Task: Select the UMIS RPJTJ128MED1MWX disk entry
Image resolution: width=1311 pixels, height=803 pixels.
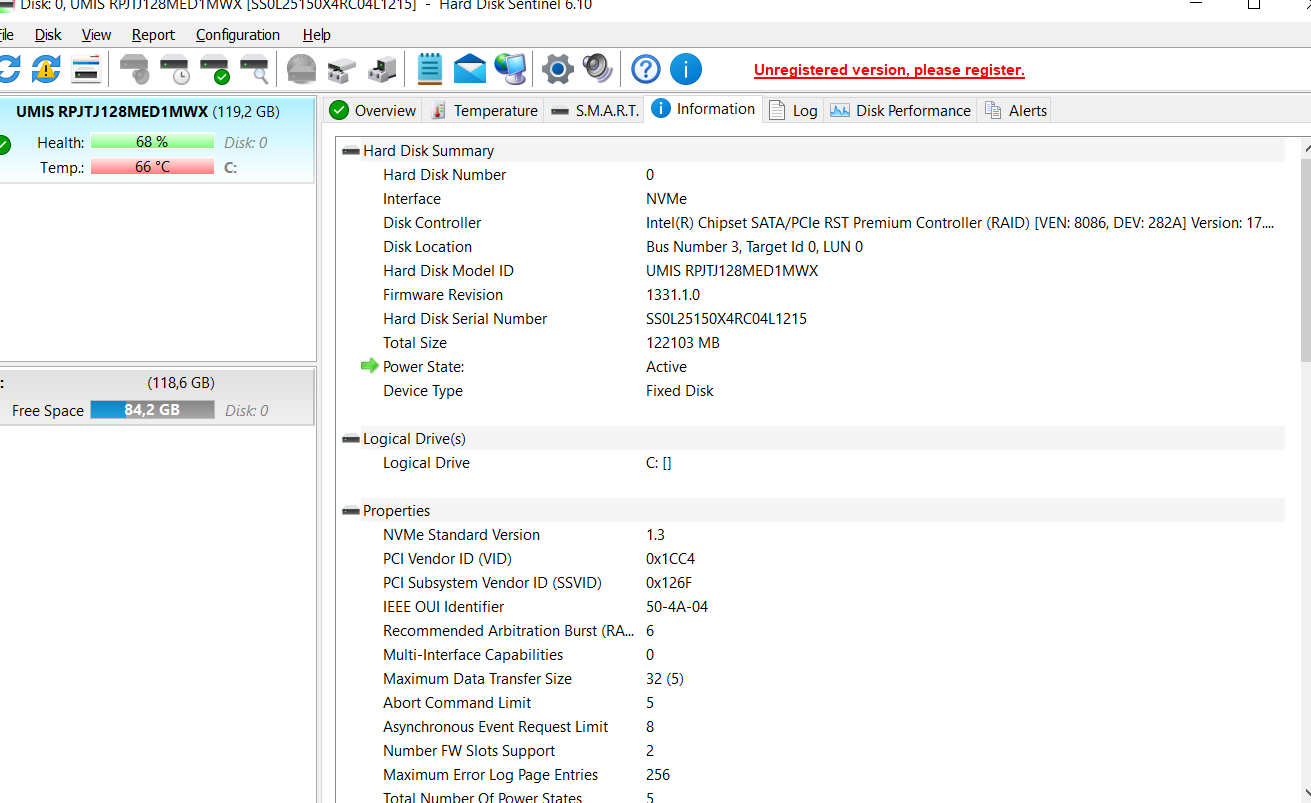Action: (x=147, y=112)
